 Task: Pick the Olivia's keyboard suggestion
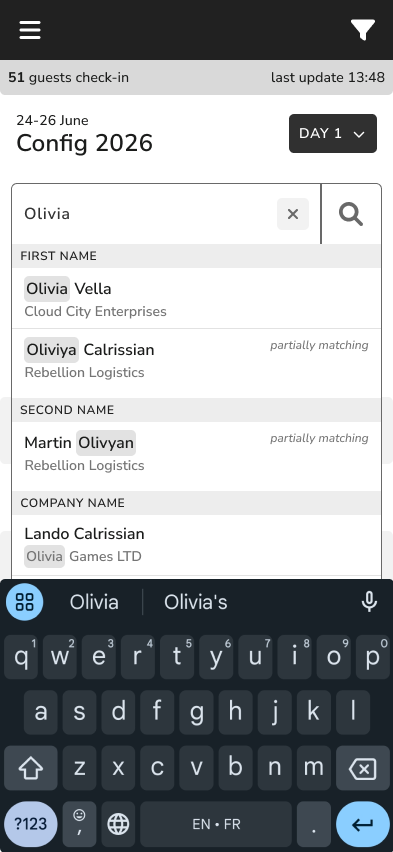point(196,602)
